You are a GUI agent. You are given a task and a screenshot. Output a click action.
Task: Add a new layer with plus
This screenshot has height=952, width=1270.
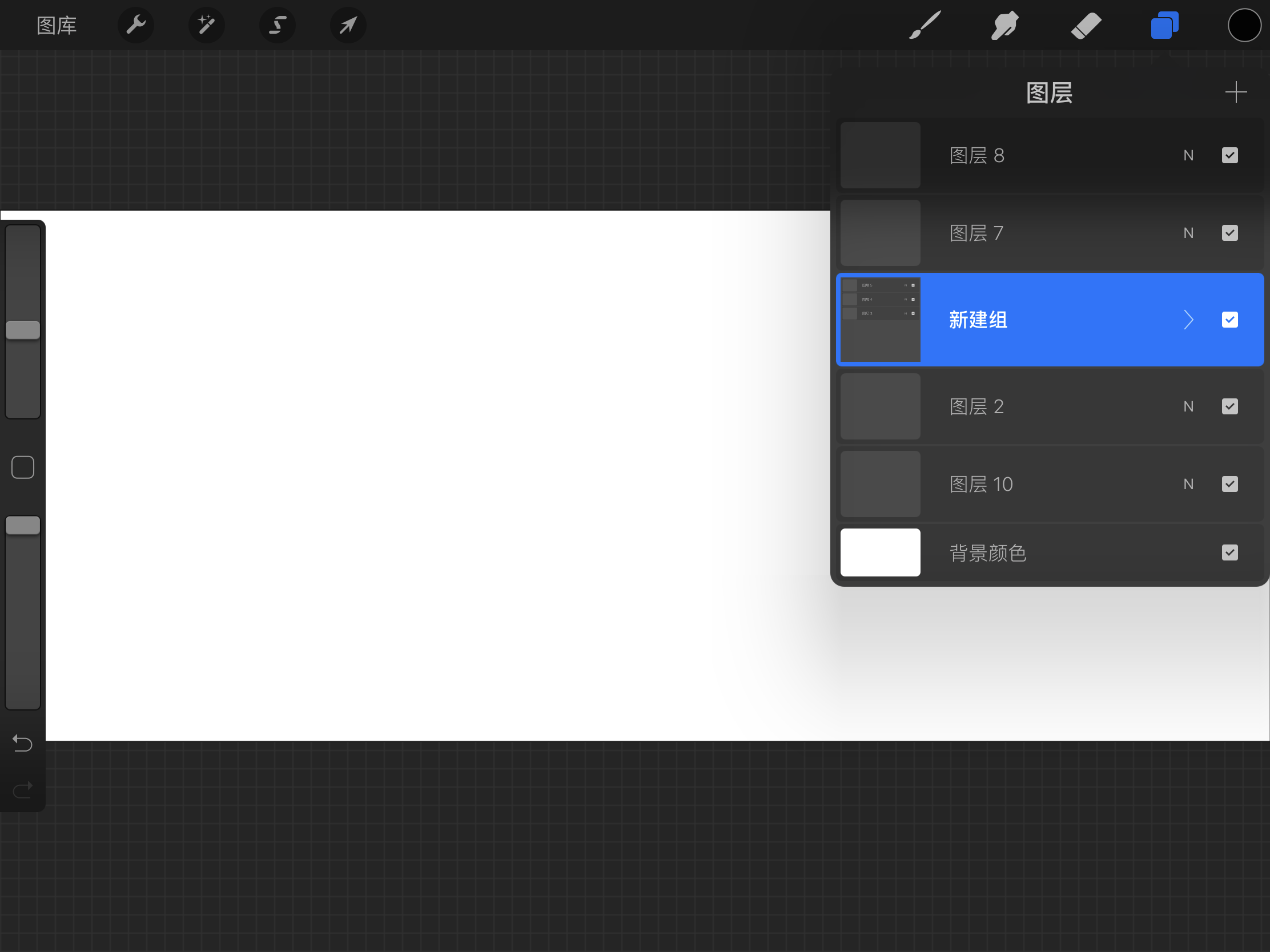(1236, 92)
